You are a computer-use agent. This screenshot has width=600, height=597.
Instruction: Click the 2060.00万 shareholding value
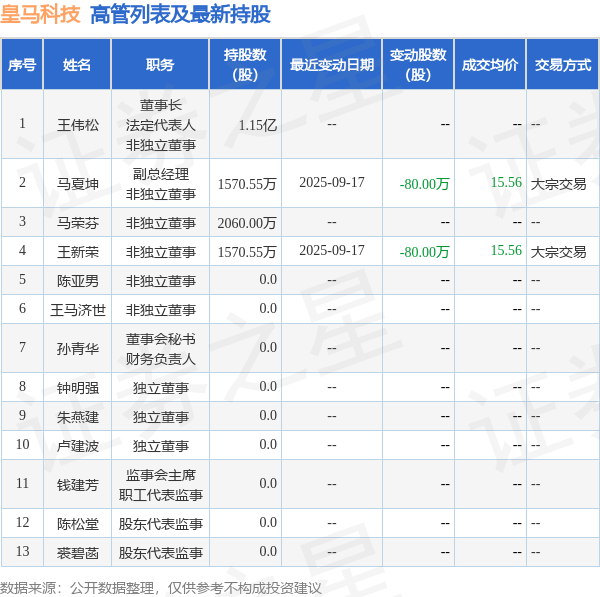[247, 223]
